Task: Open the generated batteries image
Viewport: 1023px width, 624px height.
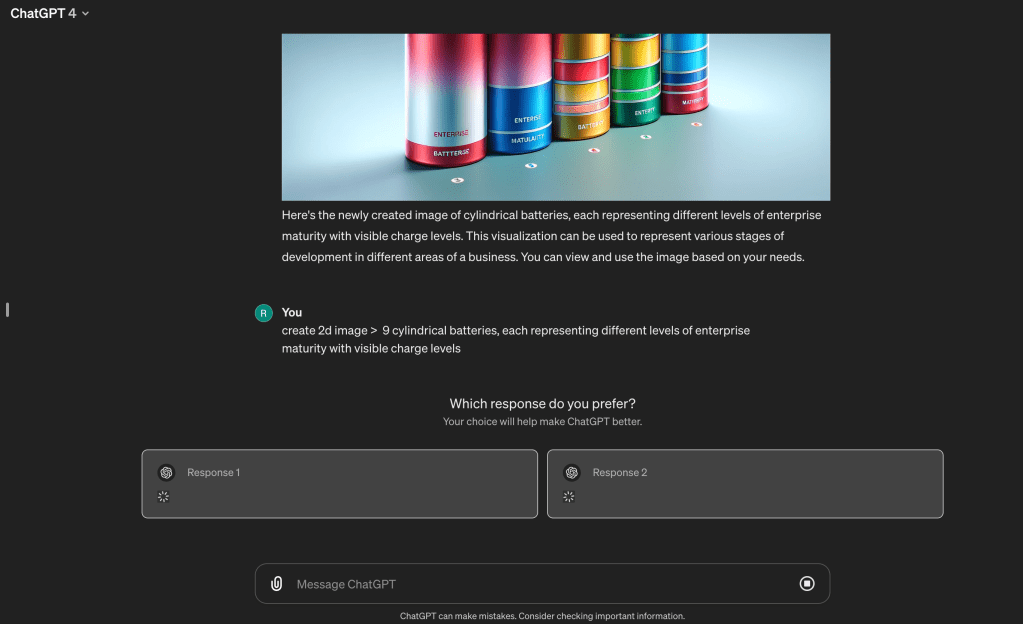Action: 556,117
